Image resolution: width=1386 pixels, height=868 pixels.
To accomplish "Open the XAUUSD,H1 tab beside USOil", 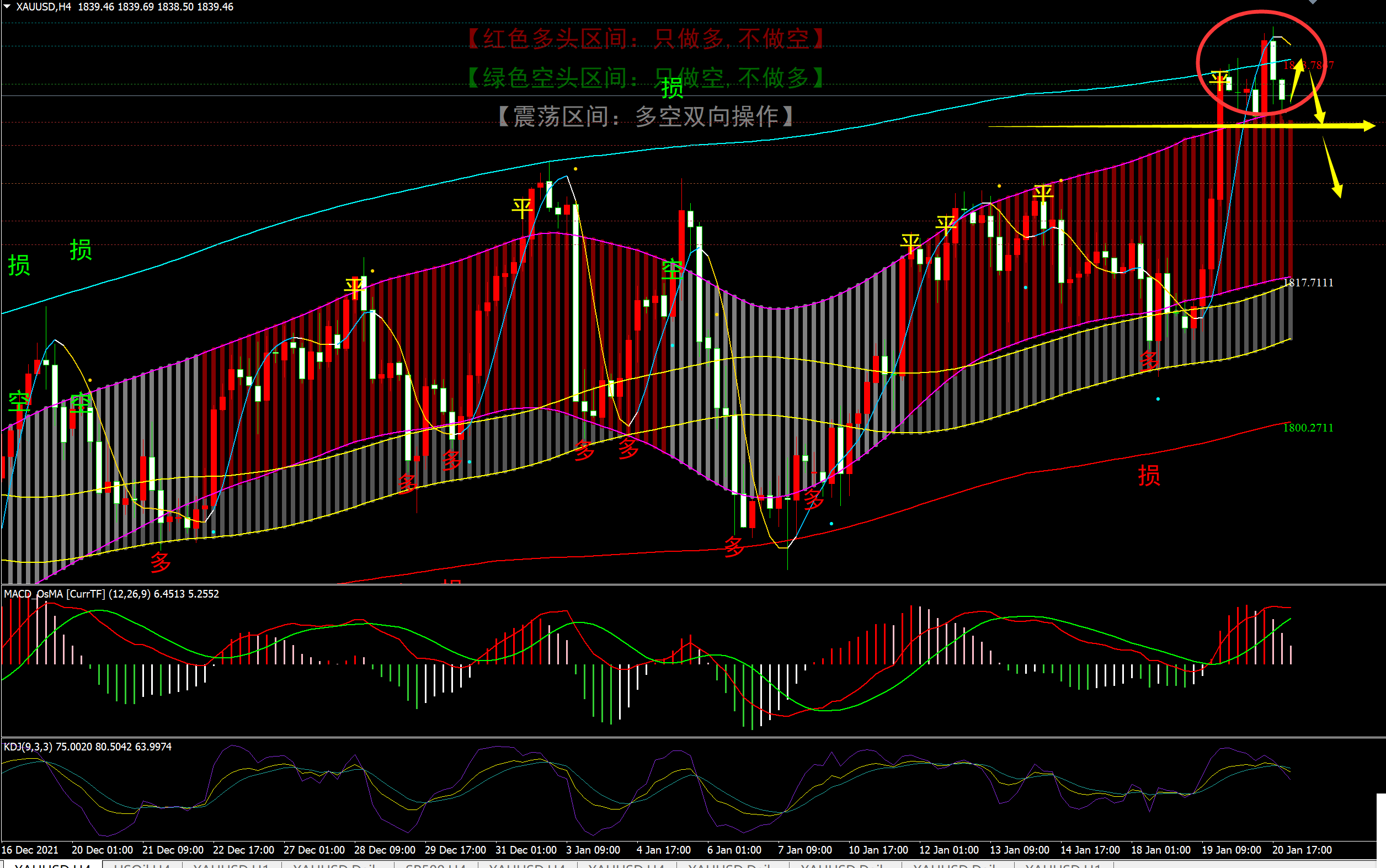I will coord(231,865).
